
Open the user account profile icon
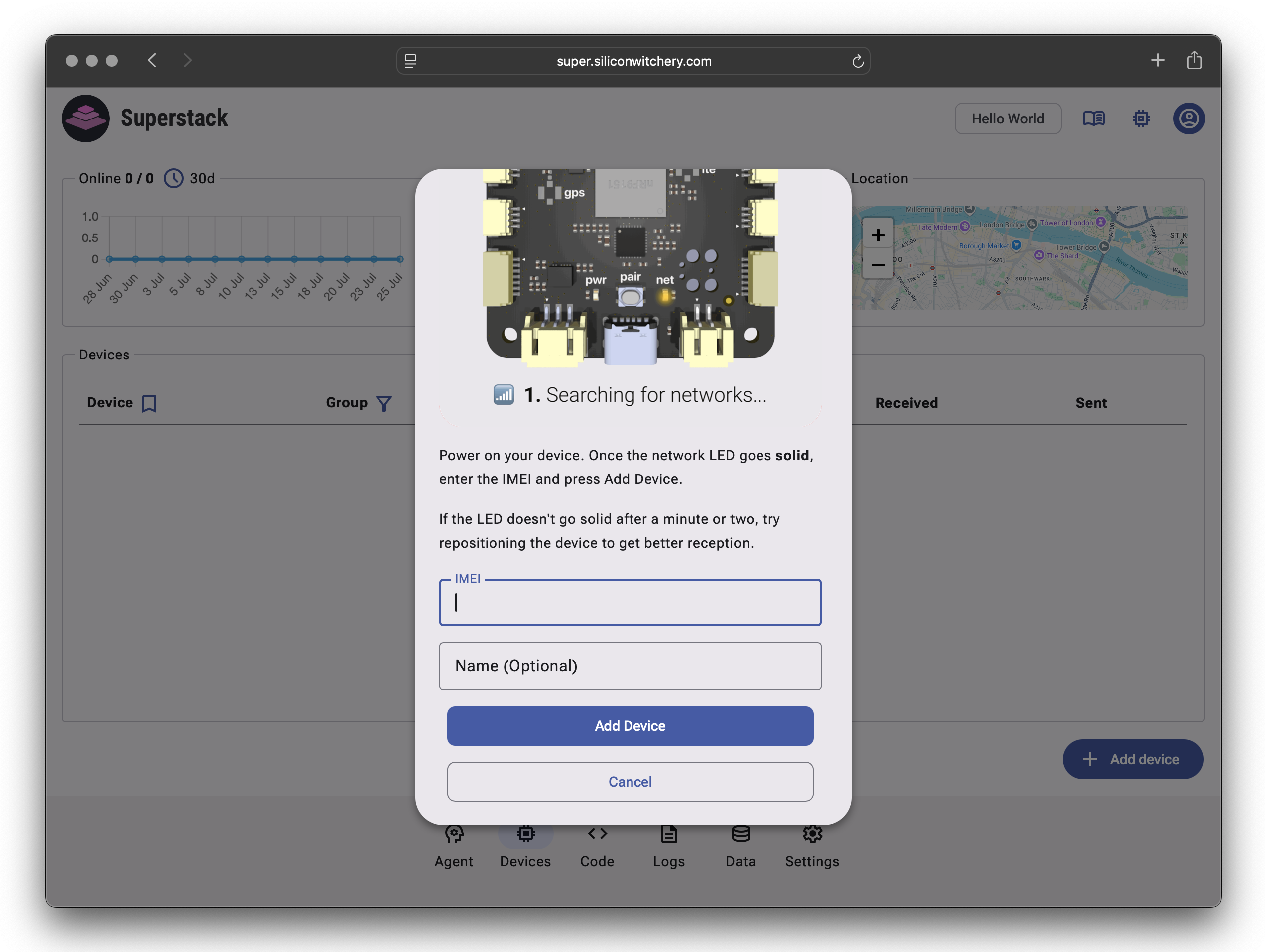pos(1189,119)
